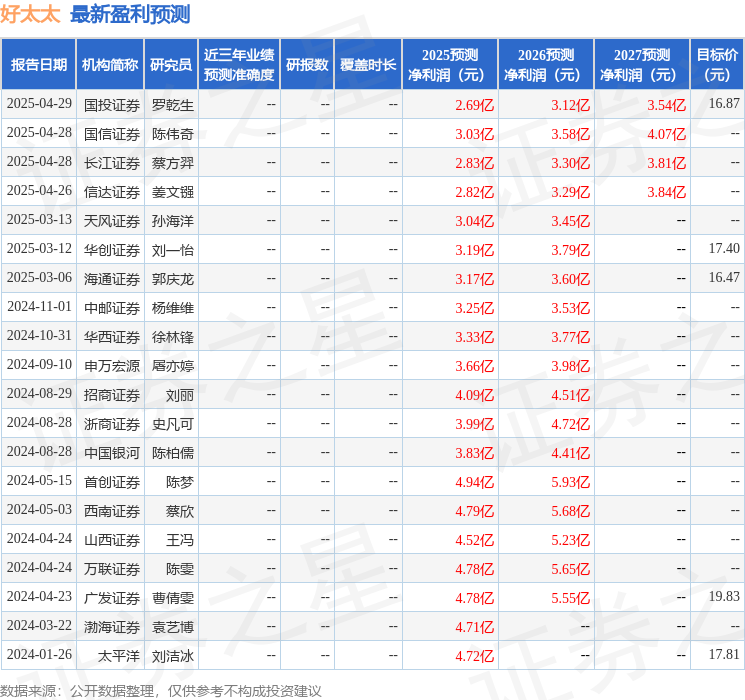Click the 目标价(元) column header
This screenshot has width=745, height=700.
click(717, 65)
